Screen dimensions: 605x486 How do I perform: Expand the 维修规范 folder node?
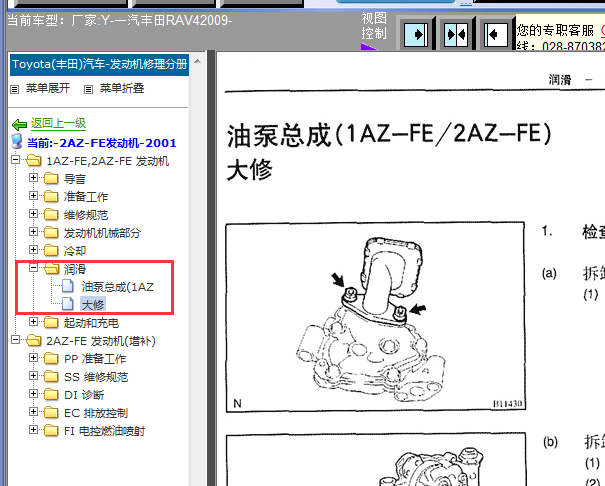pyautogui.click(x=34, y=213)
